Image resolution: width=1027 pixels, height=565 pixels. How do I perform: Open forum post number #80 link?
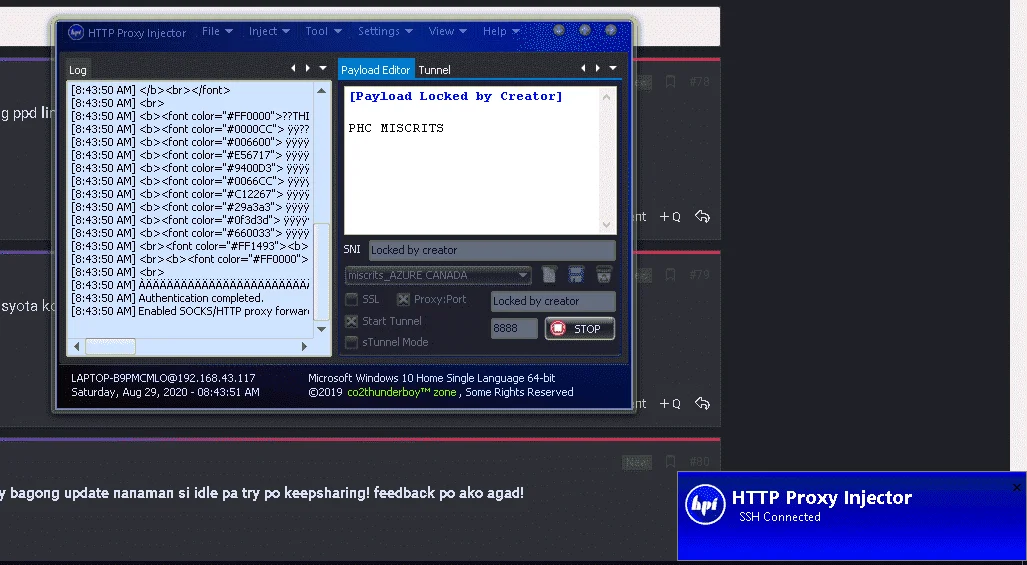(x=700, y=462)
